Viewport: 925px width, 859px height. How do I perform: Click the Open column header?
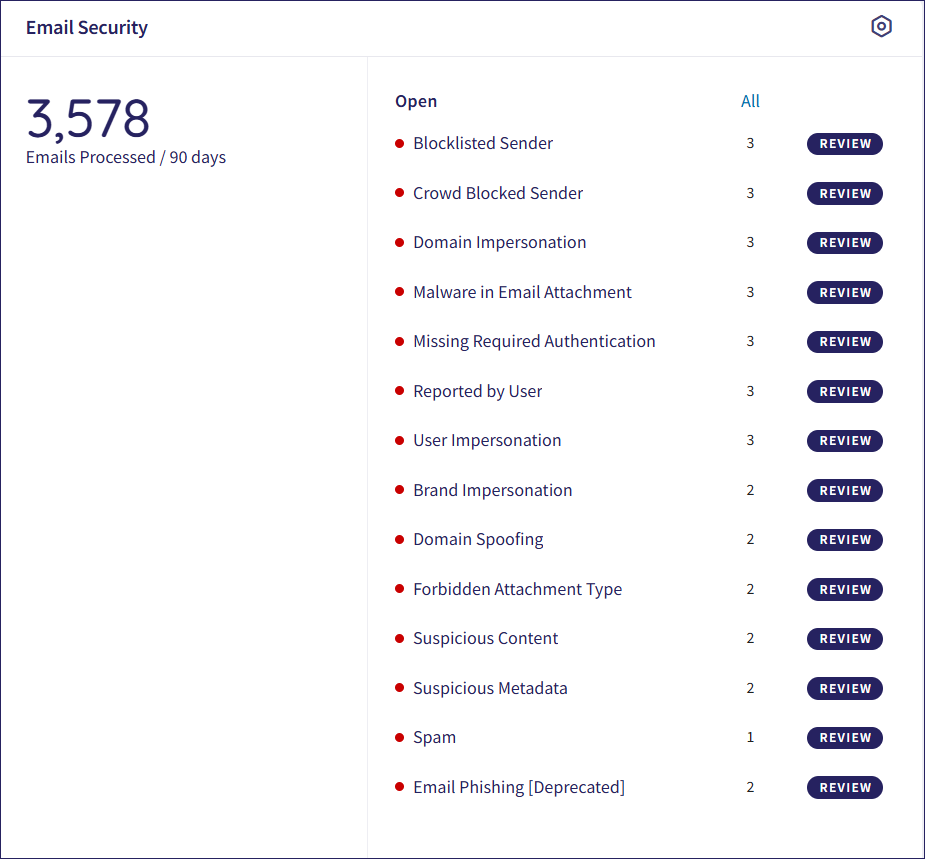coord(415,101)
